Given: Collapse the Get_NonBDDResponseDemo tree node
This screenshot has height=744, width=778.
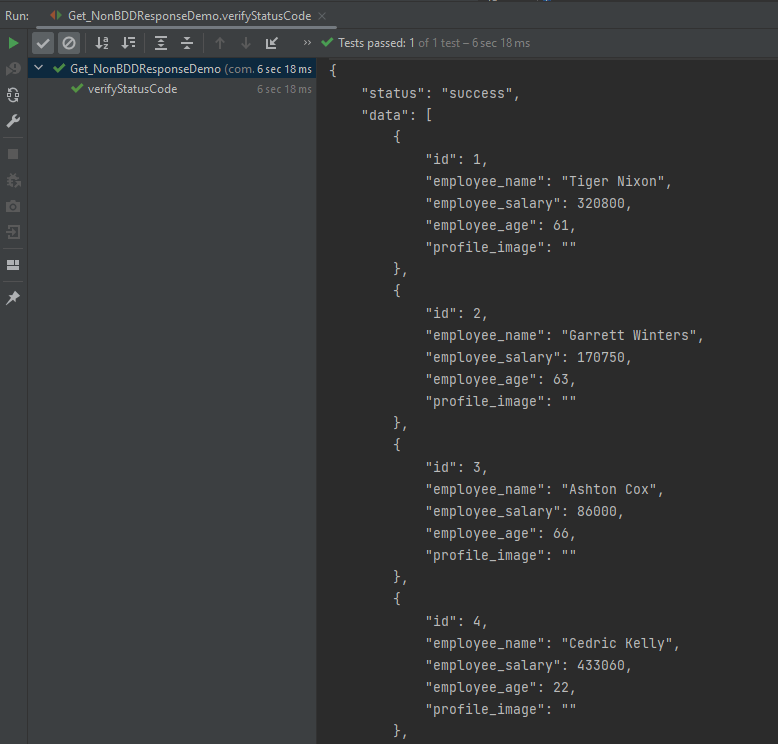Looking at the screenshot, I should click(39, 69).
